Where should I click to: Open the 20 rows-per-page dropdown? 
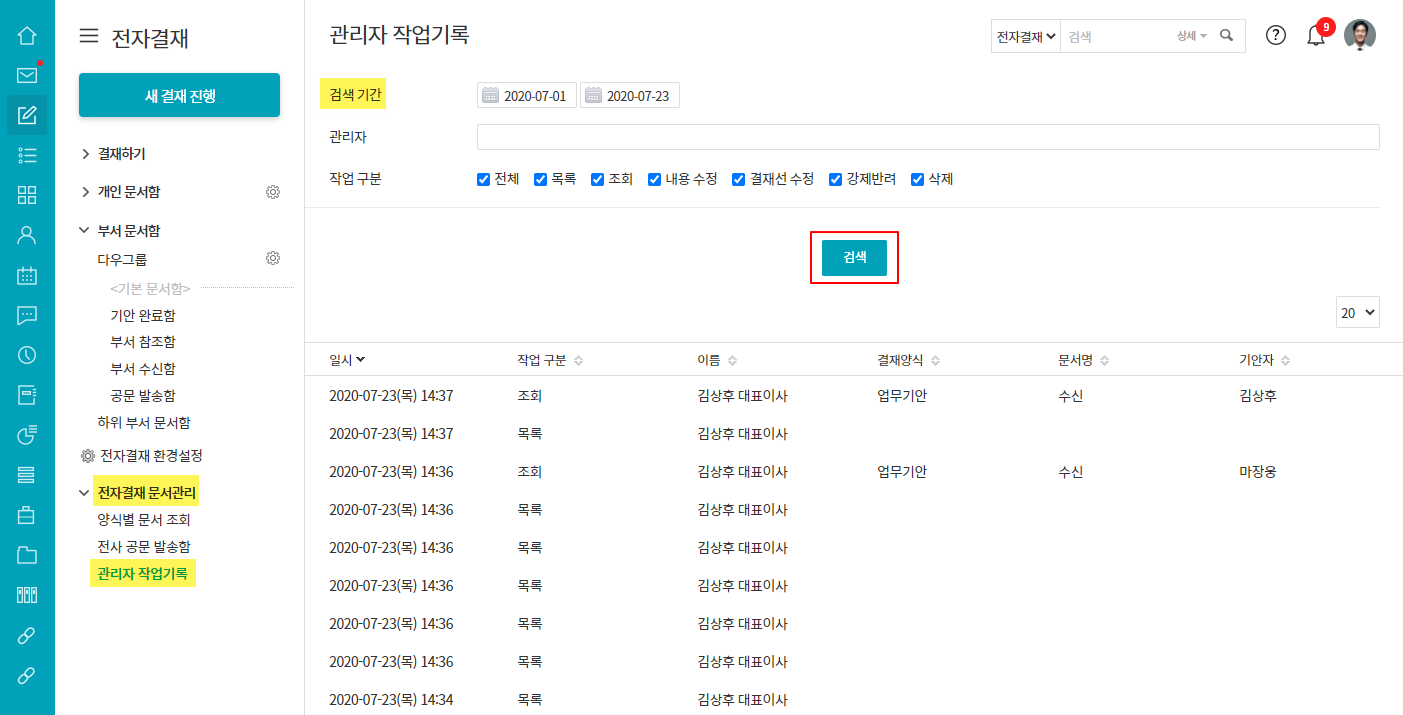click(1357, 313)
